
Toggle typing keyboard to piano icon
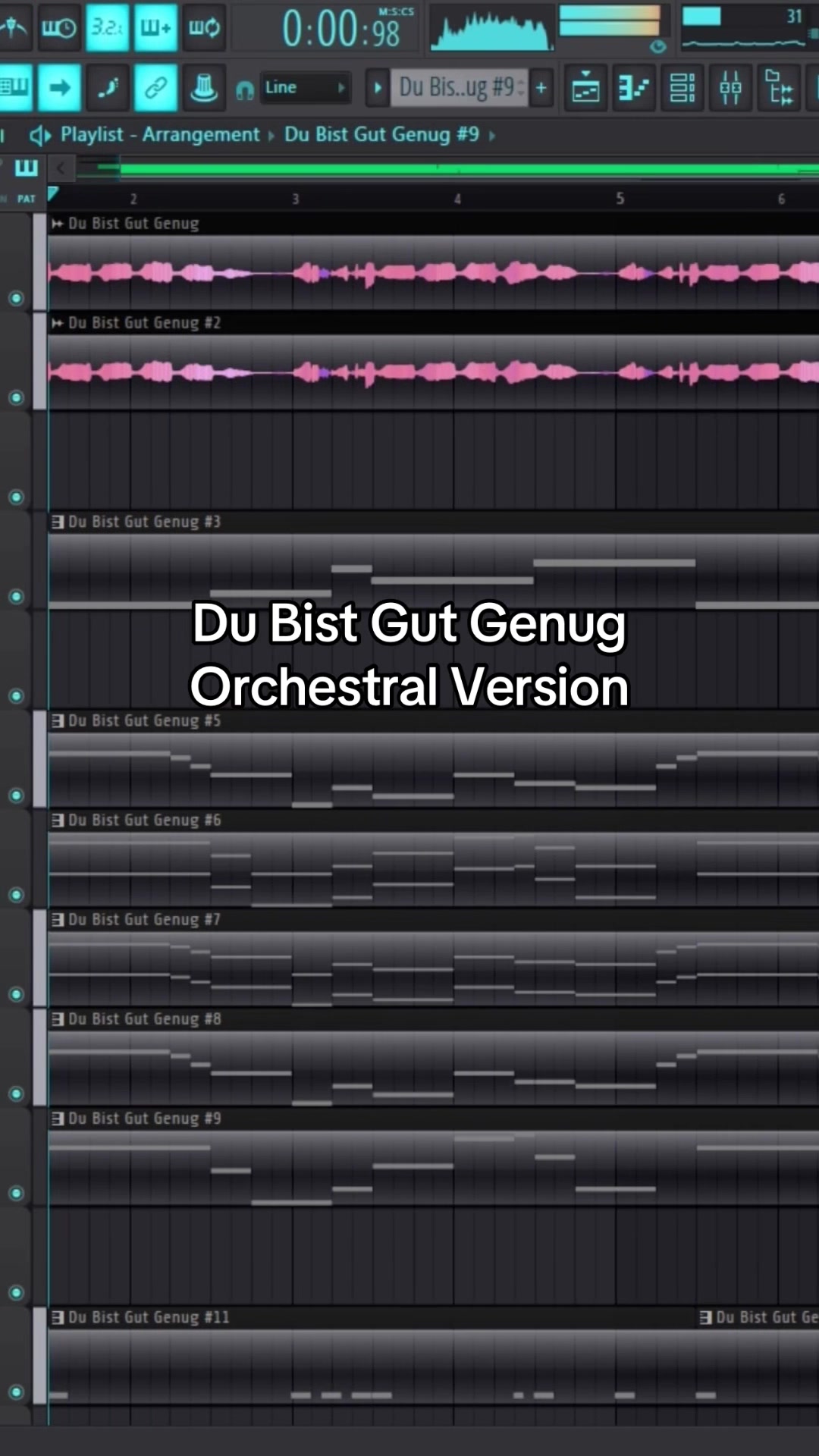pos(14,87)
